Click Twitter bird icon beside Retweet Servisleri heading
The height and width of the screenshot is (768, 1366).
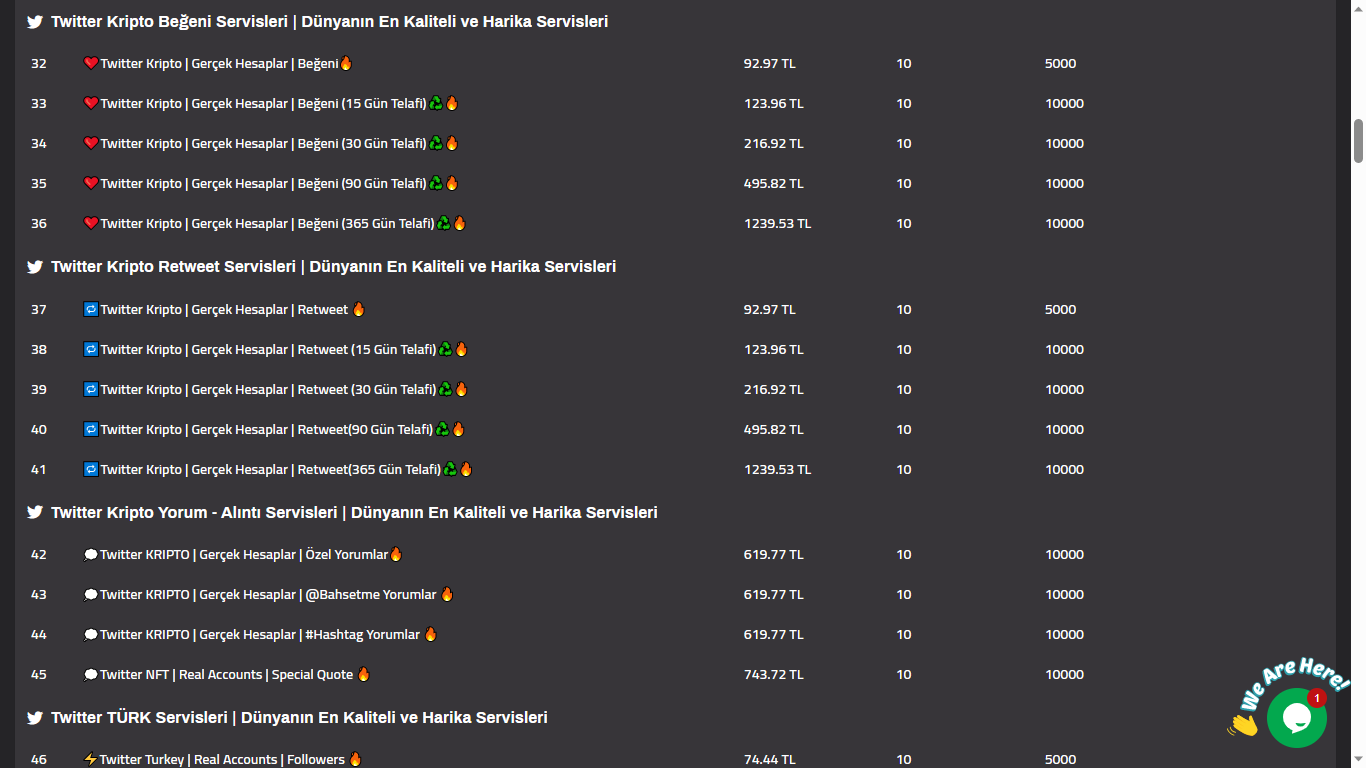click(x=35, y=267)
